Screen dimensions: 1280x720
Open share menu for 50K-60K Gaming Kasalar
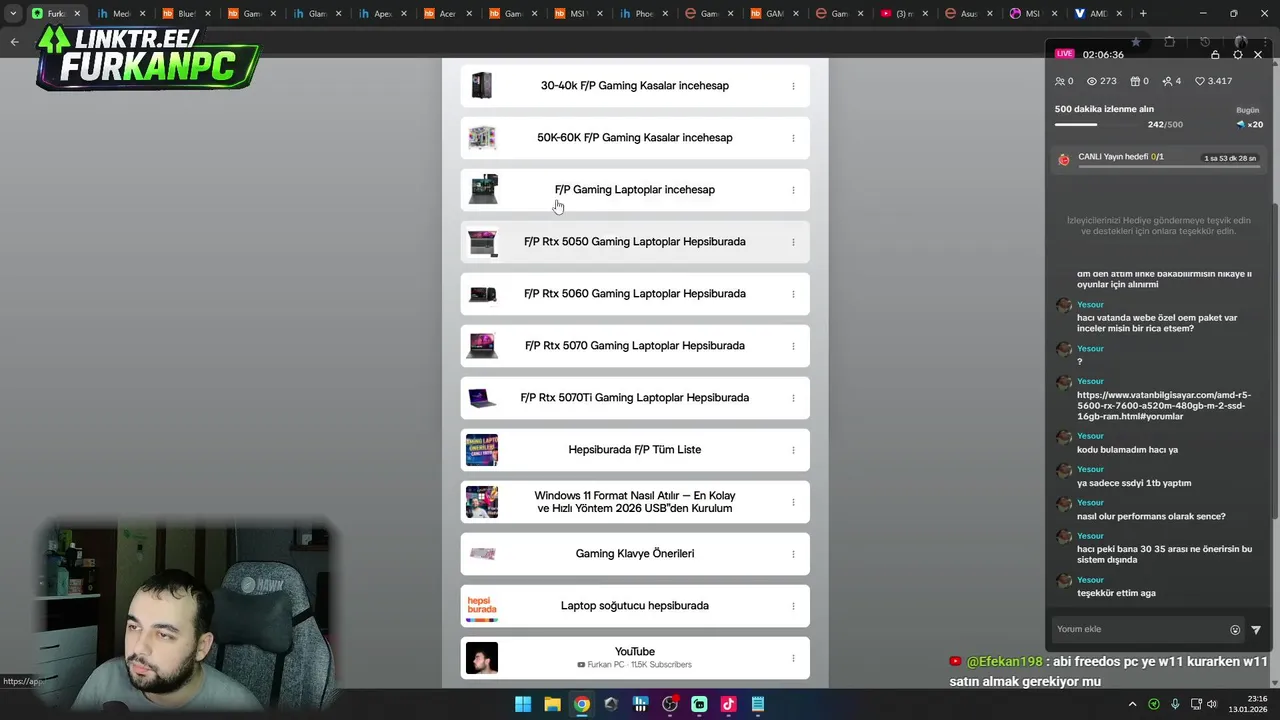793,138
